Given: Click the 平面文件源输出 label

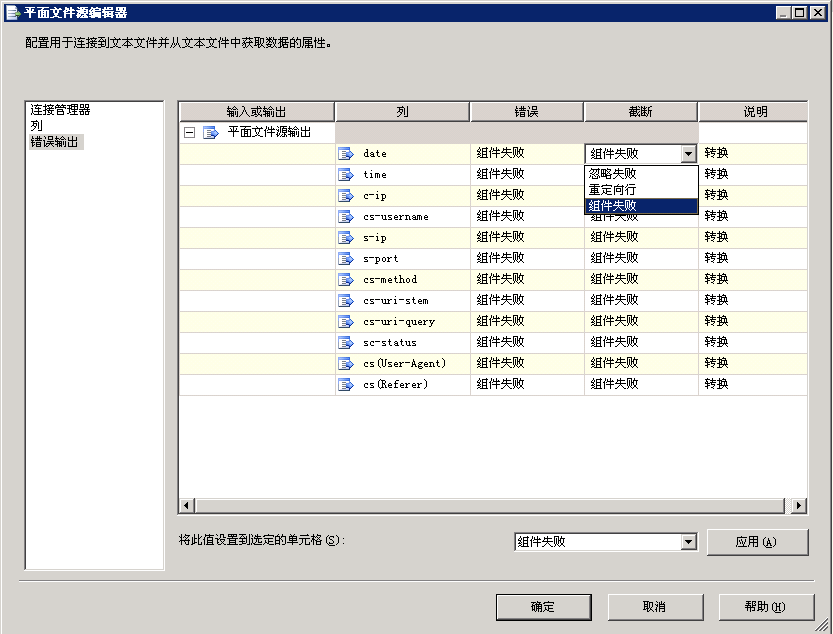Looking at the screenshot, I should [269, 132].
